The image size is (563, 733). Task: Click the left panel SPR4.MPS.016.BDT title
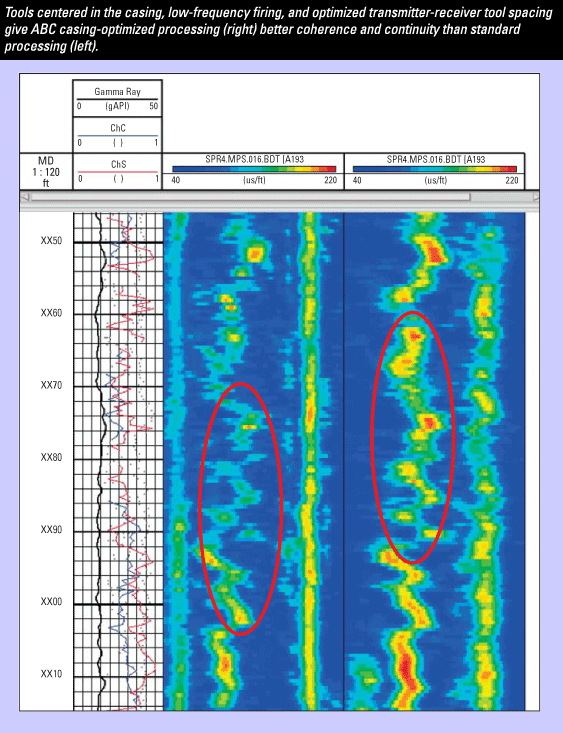[x=255, y=159]
